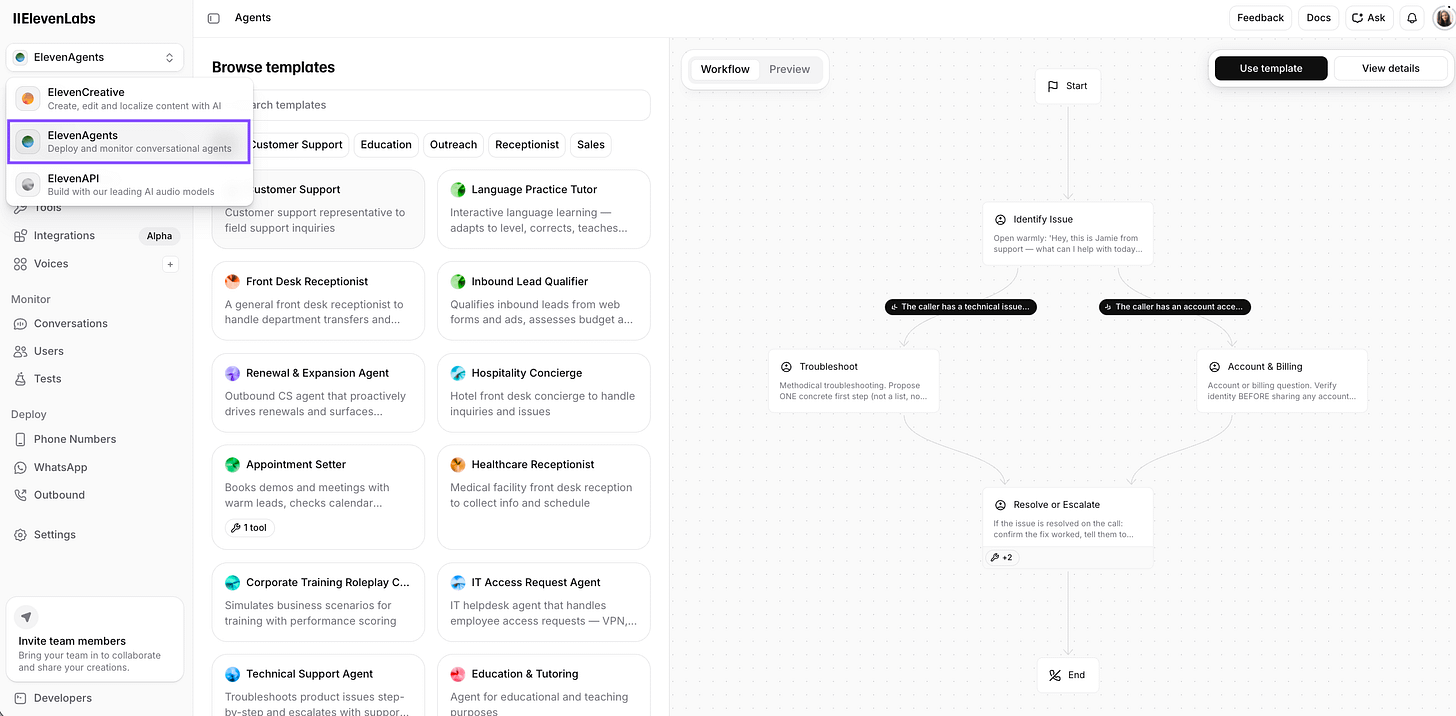Filter templates by Education
Image resolution: width=1456 pixels, height=716 pixels.
click(x=386, y=145)
